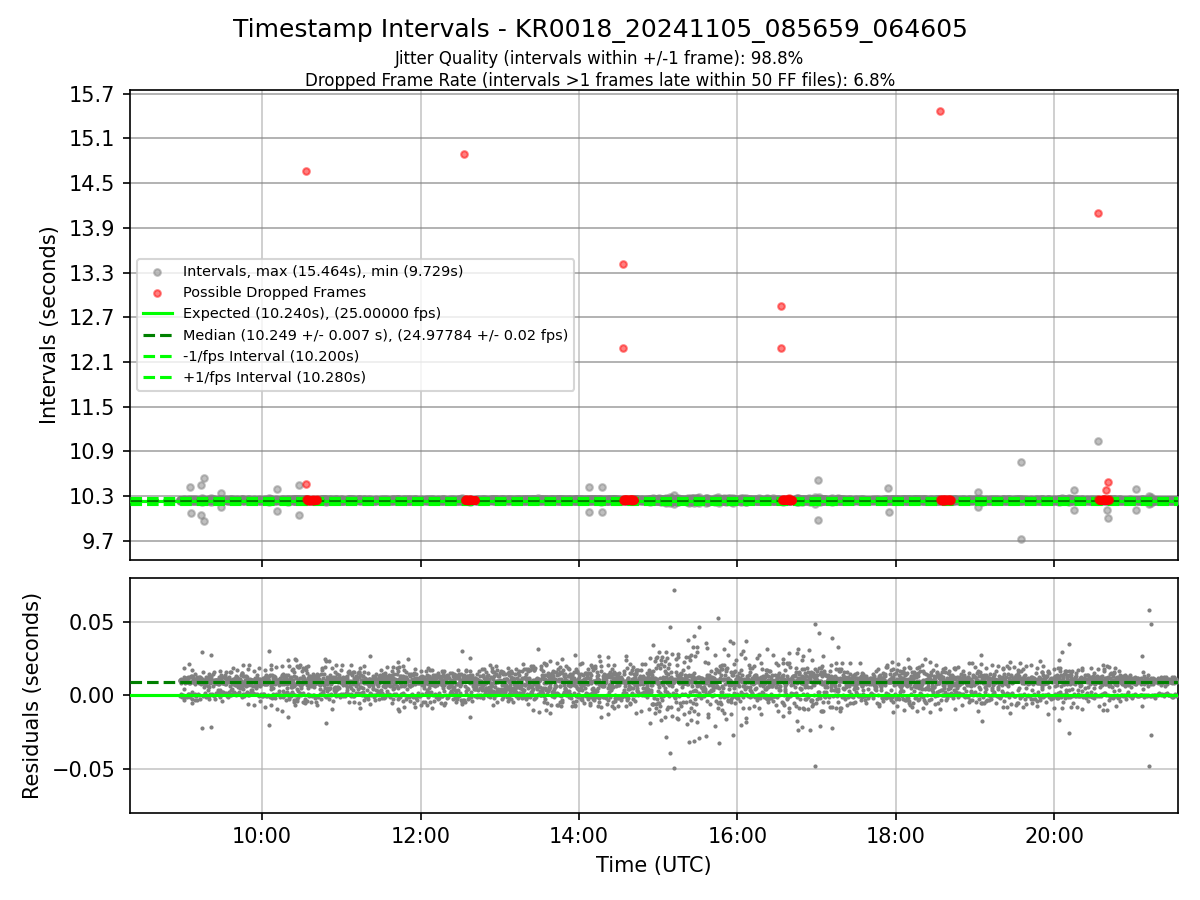
Task: Click the plot title containing KR0018_20241105_085659_064605
Action: tap(600, 29)
